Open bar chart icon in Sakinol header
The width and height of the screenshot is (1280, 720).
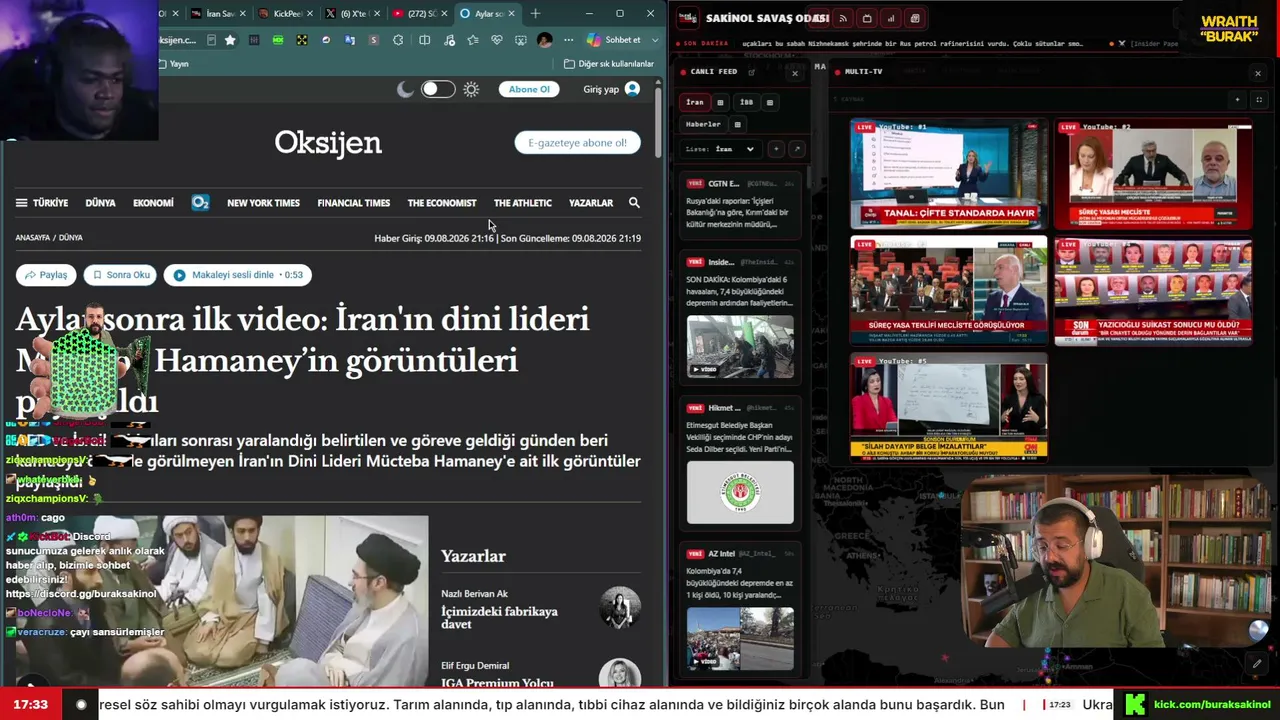[x=891, y=18]
